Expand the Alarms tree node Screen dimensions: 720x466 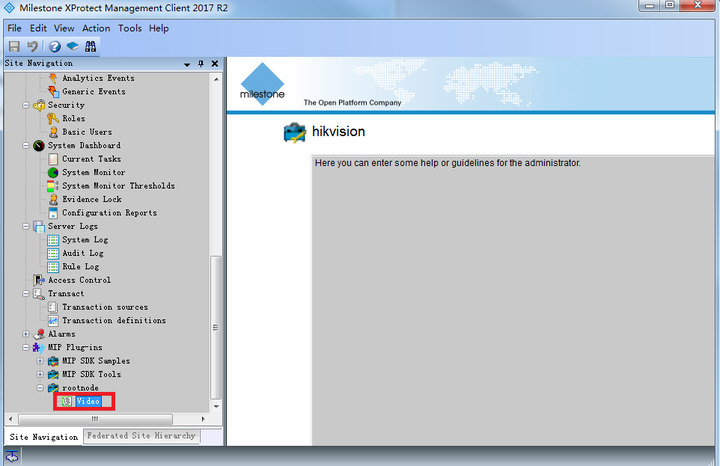pyautogui.click(x=27, y=334)
